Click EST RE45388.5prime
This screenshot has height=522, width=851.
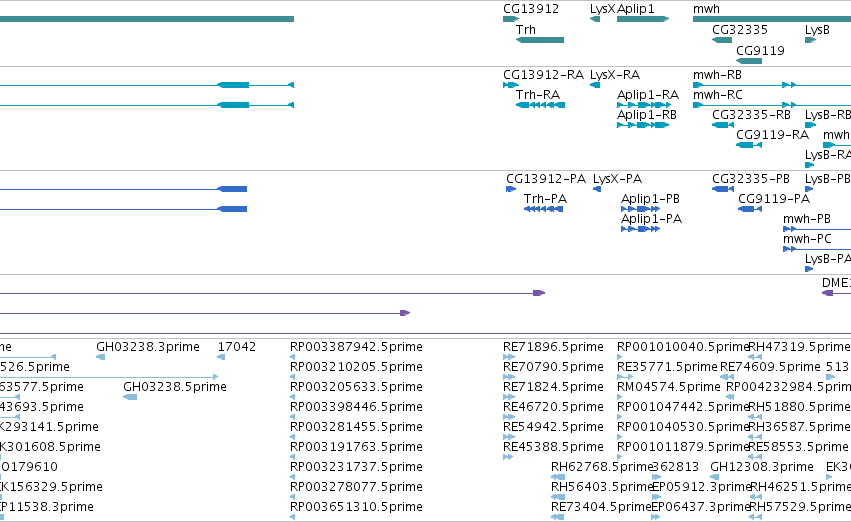(x=553, y=447)
